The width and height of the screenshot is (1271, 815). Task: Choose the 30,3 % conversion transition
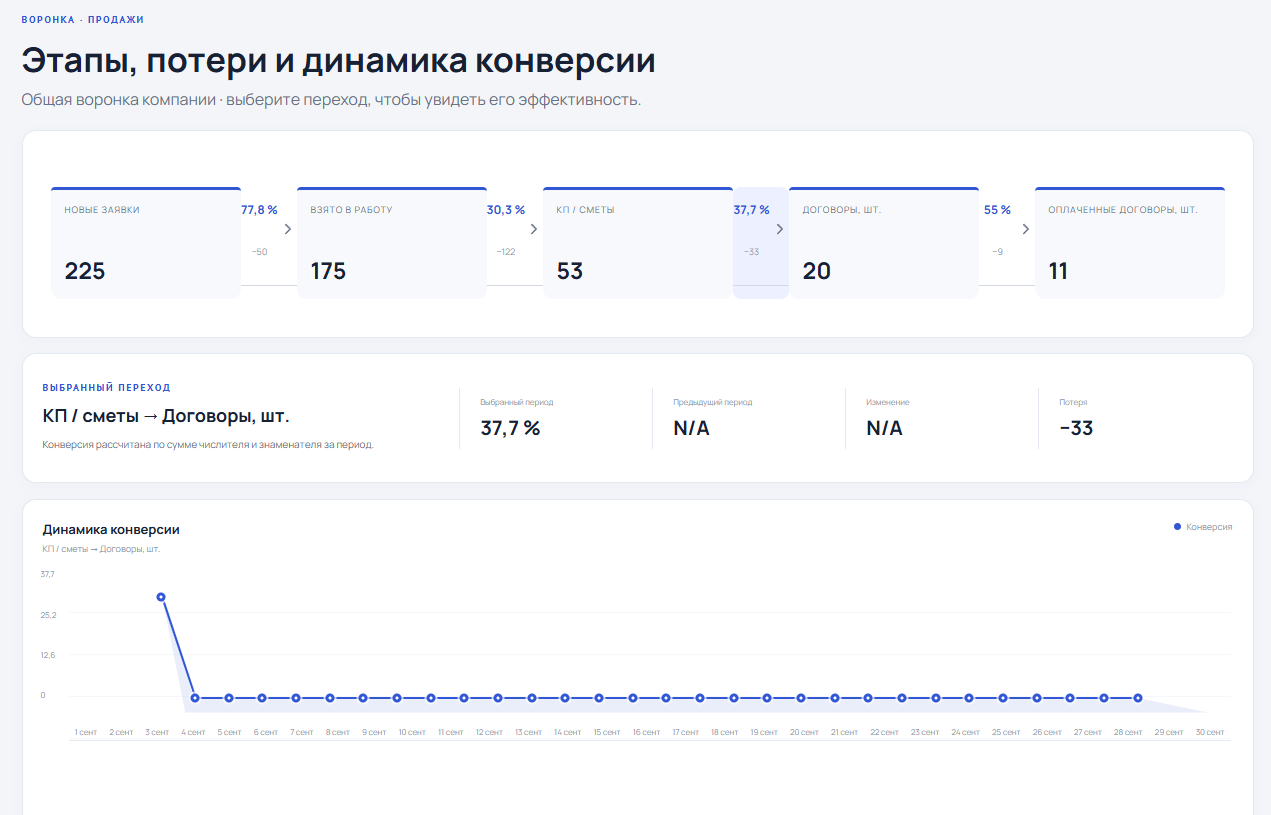tap(515, 243)
